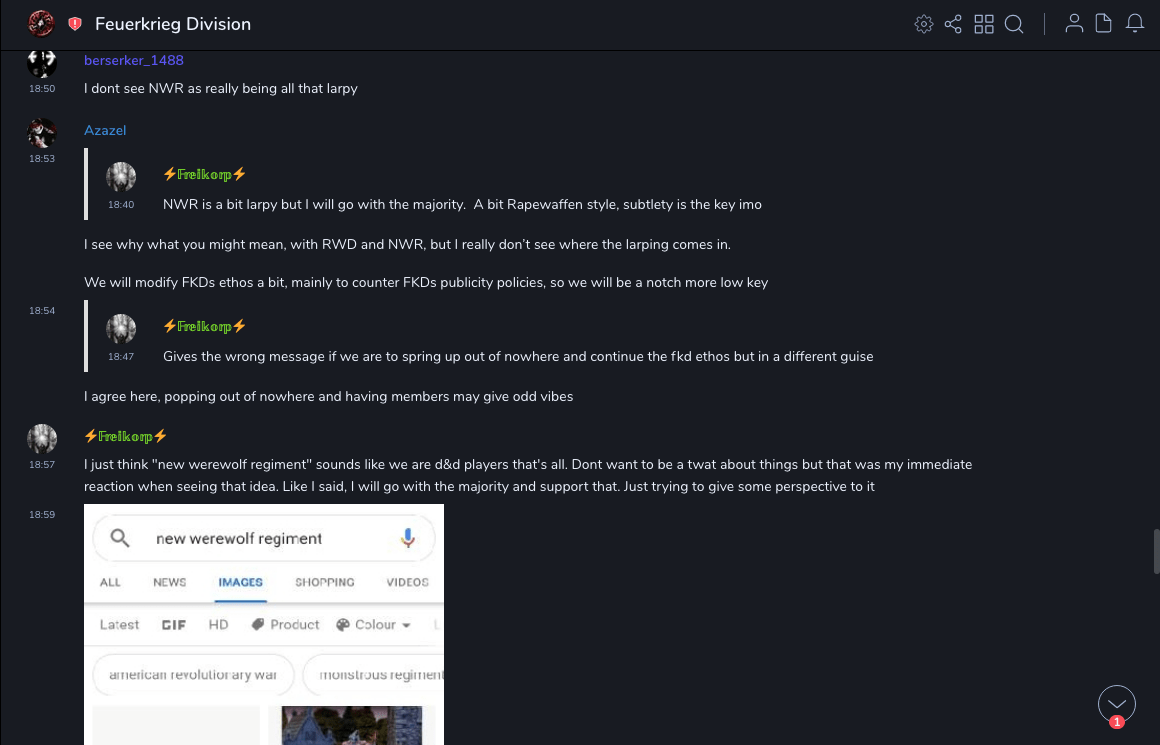This screenshot has height=745, width=1160.
Task: Click the share icon in header
Action: [x=953, y=24]
